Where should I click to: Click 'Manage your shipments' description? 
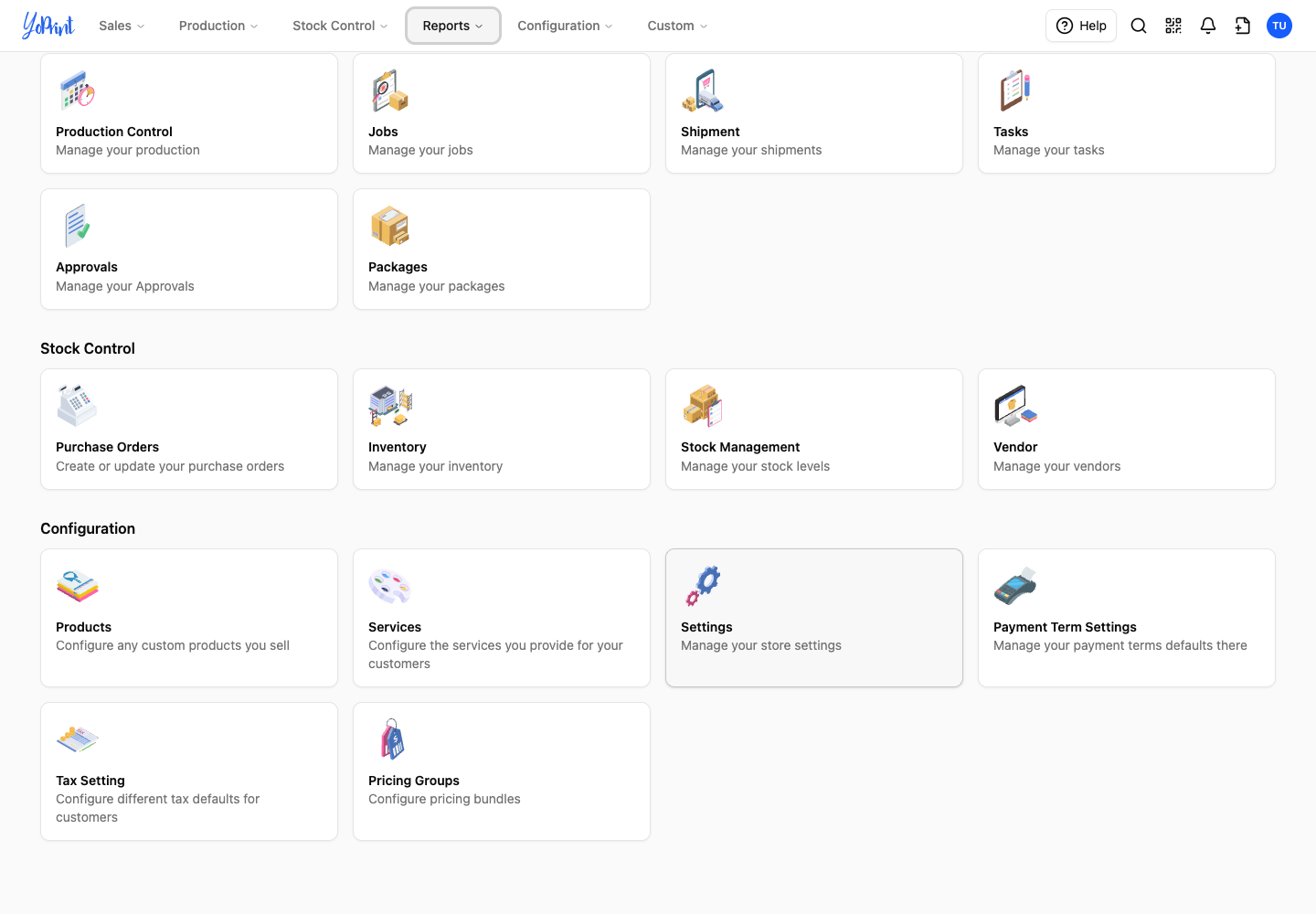[751, 150]
